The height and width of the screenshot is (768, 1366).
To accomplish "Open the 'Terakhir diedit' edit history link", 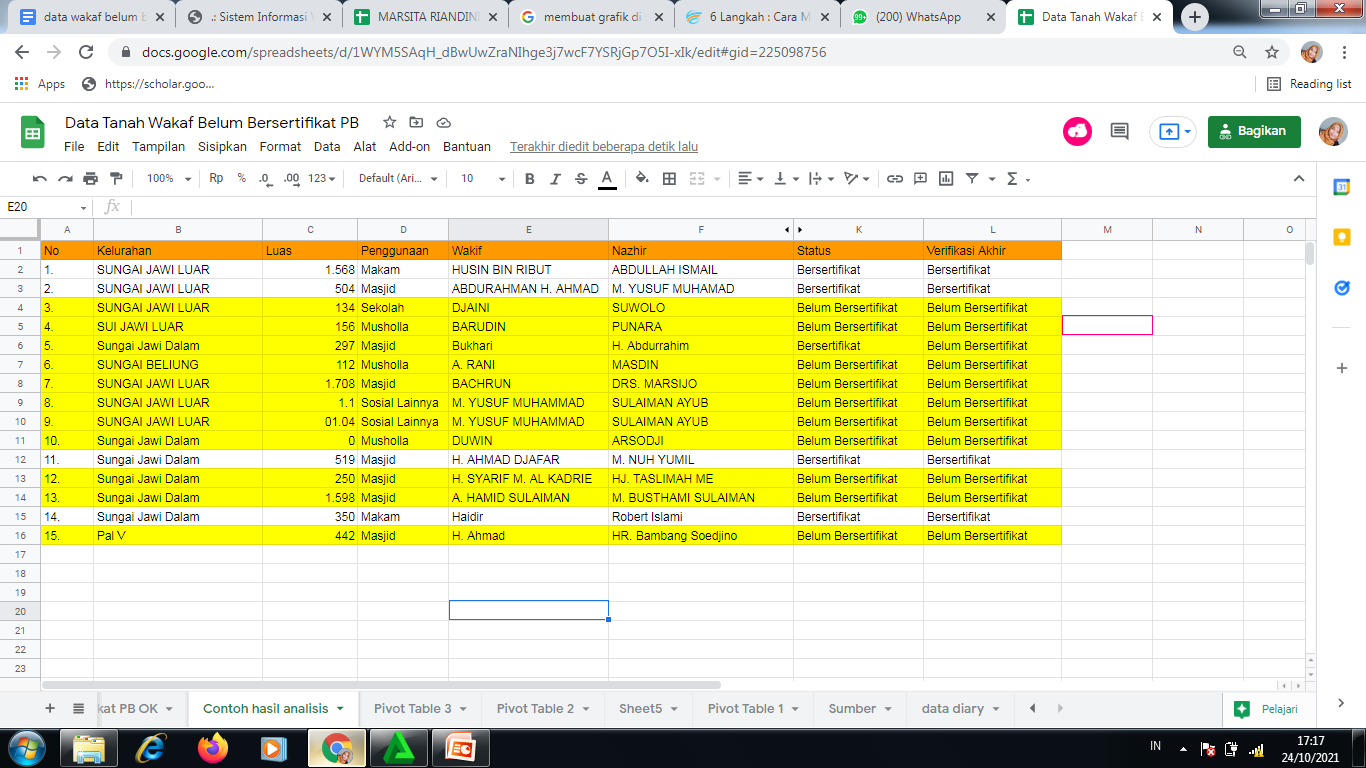I will click(x=604, y=147).
